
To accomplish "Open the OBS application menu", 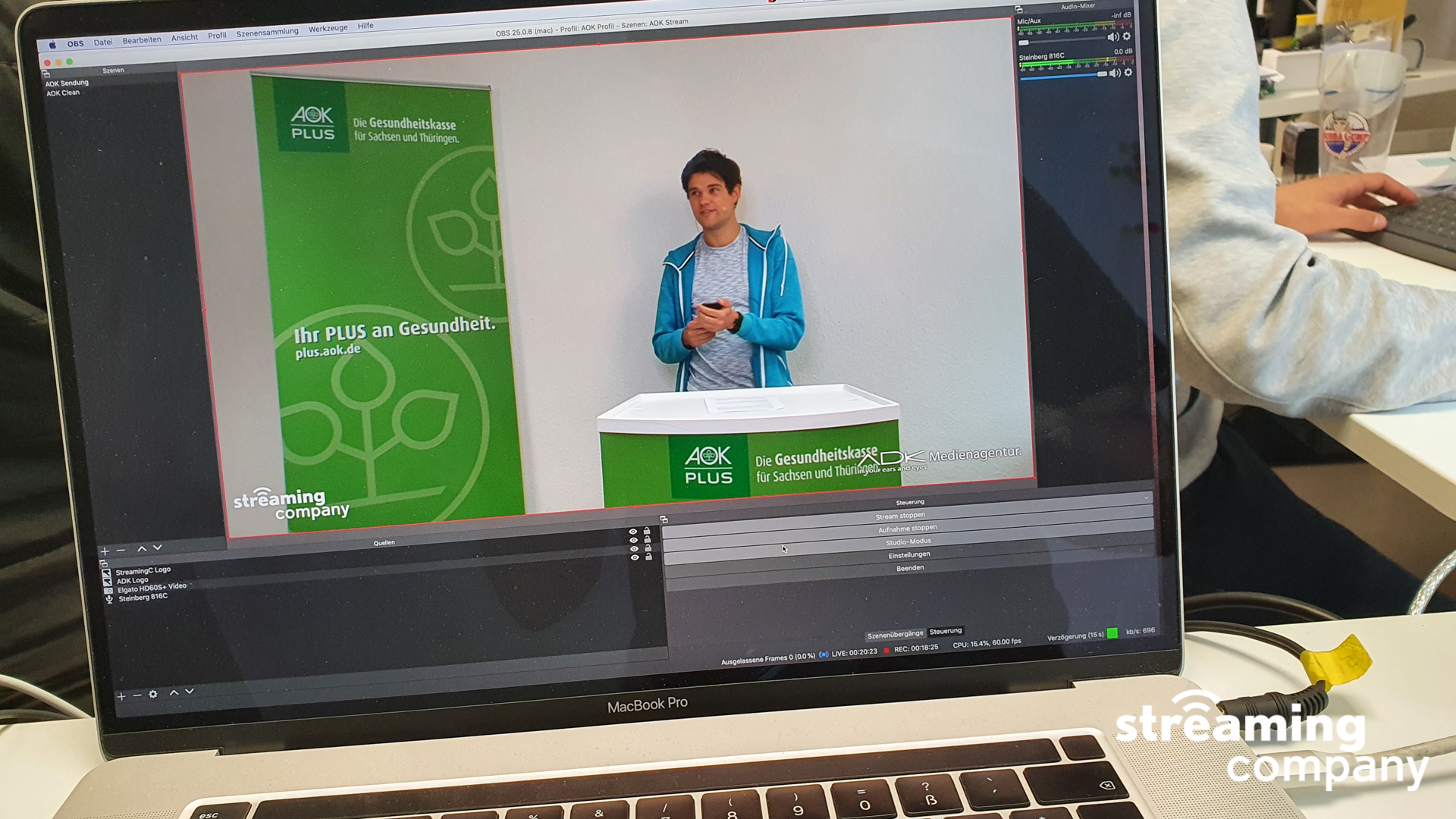I will pyautogui.click(x=75, y=43).
